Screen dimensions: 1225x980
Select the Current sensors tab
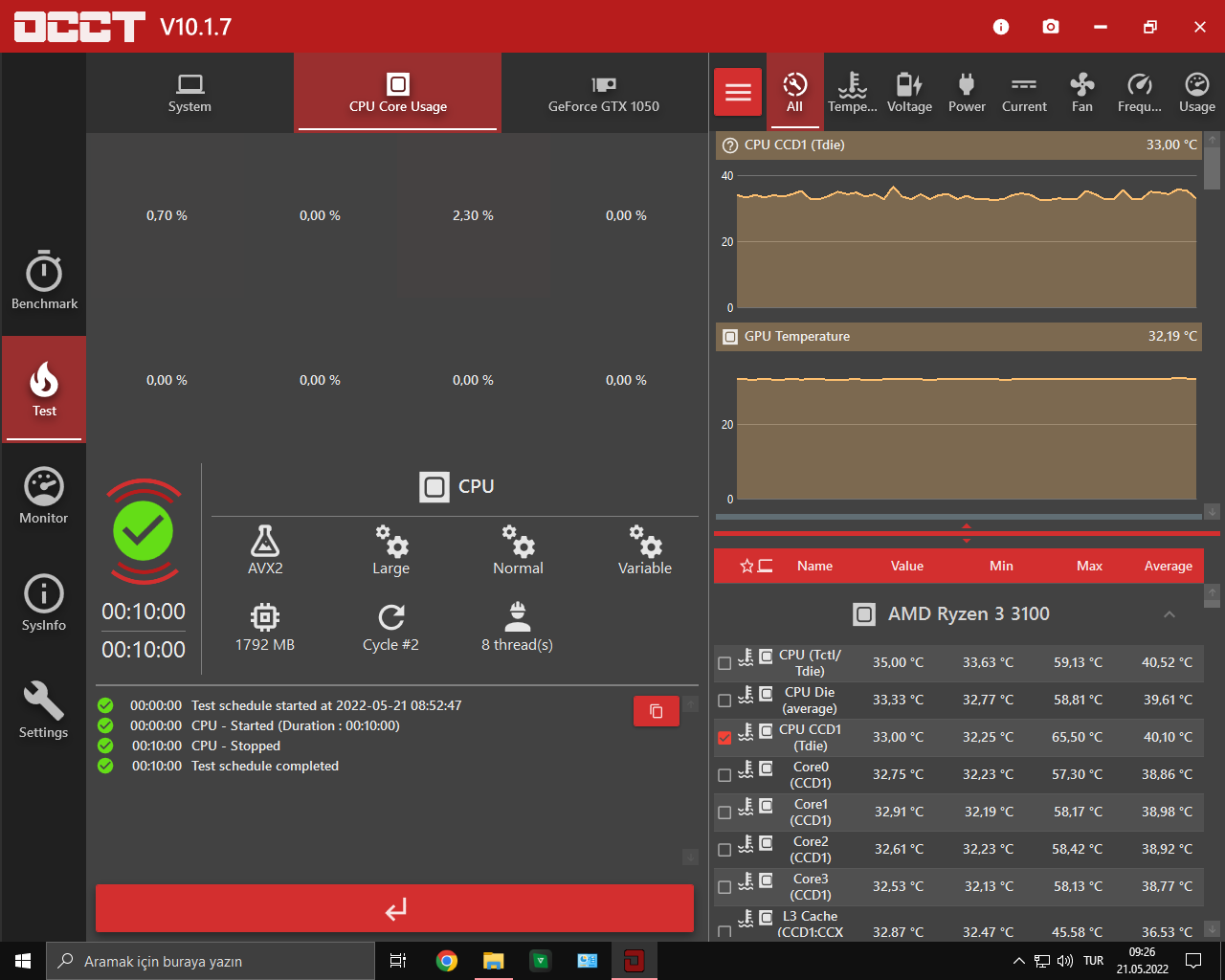coord(1024,93)
